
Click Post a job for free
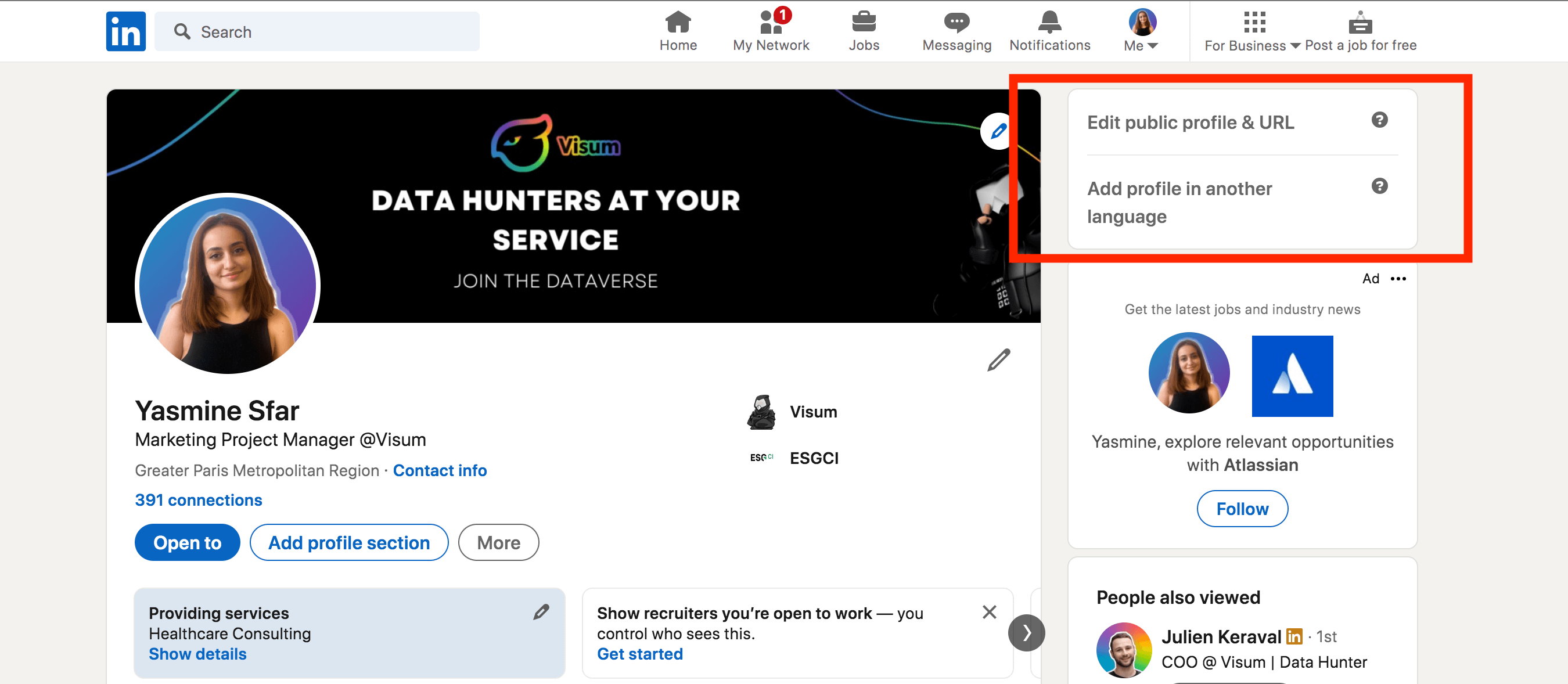coord(1361,31)
